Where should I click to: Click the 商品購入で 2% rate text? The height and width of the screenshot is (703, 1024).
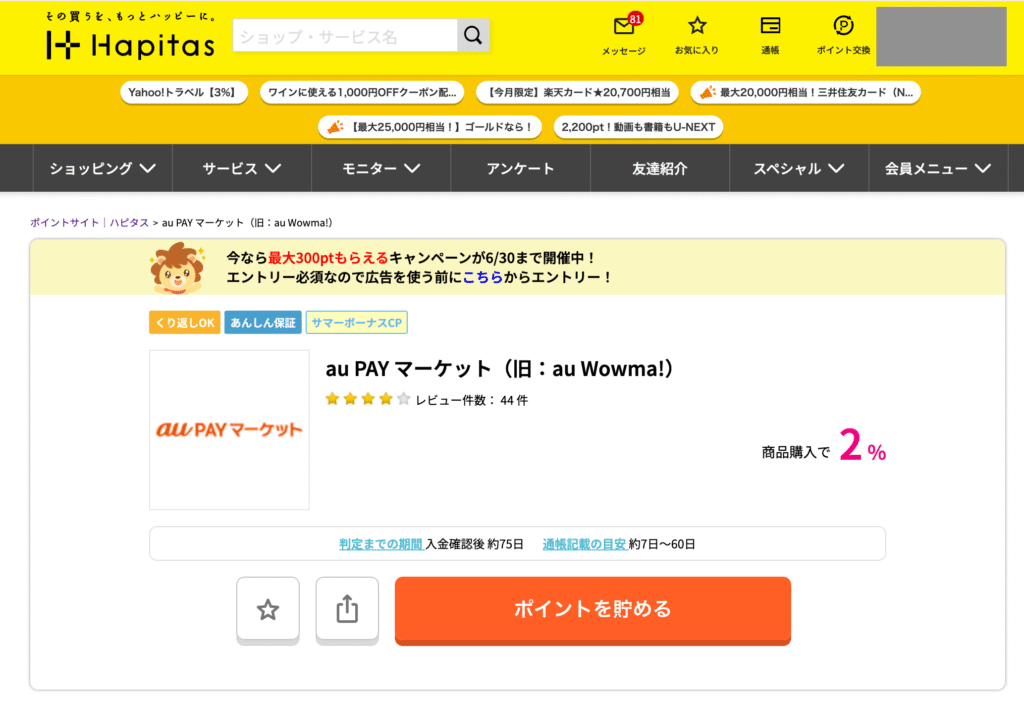click(x=824, y=446)
